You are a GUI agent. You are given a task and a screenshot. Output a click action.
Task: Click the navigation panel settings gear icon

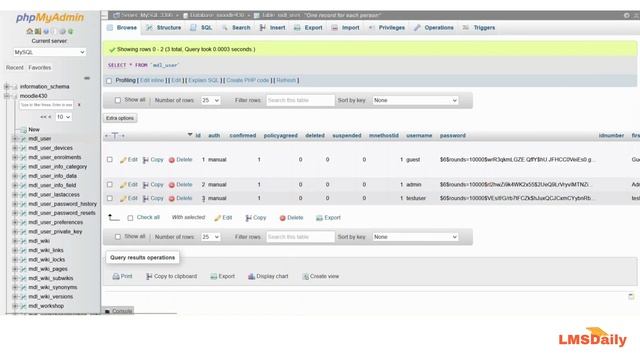coord(62,31)
